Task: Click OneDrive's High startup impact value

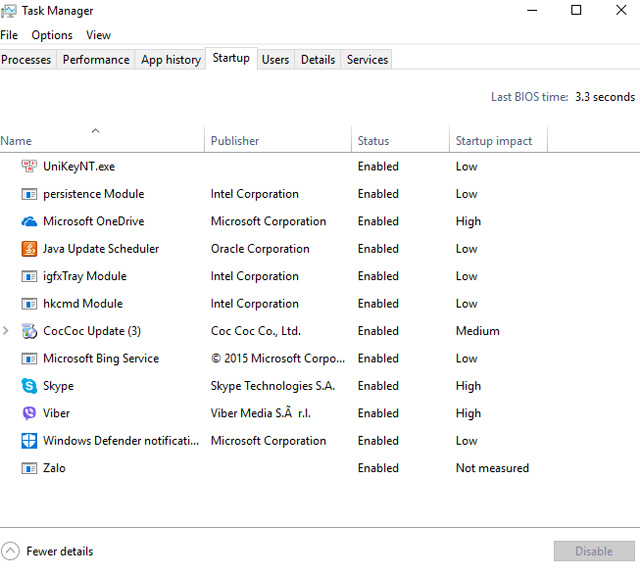Action: tap(468, 222)
